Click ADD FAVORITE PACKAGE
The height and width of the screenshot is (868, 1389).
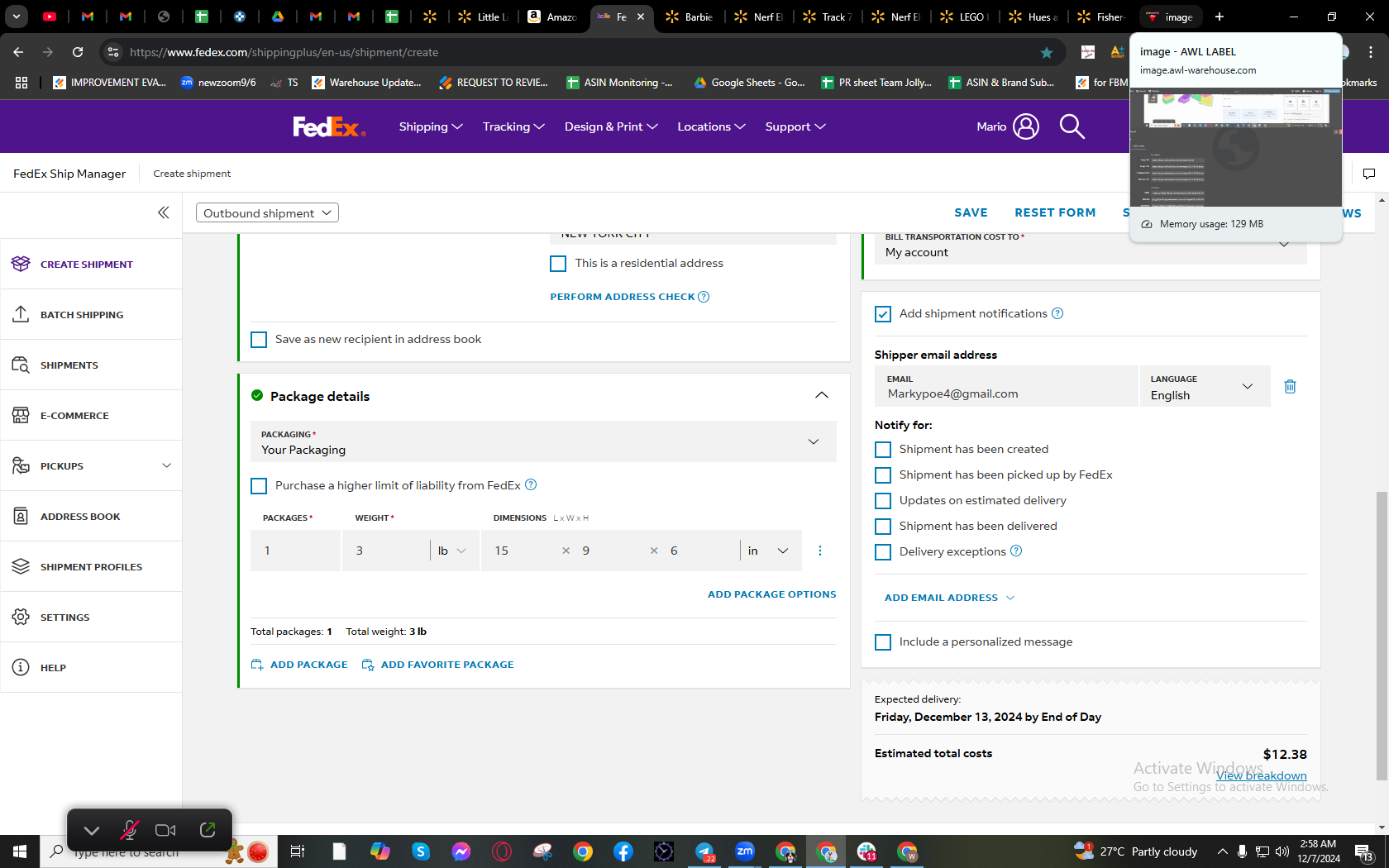pyautogui.click(x=438, y=665)
